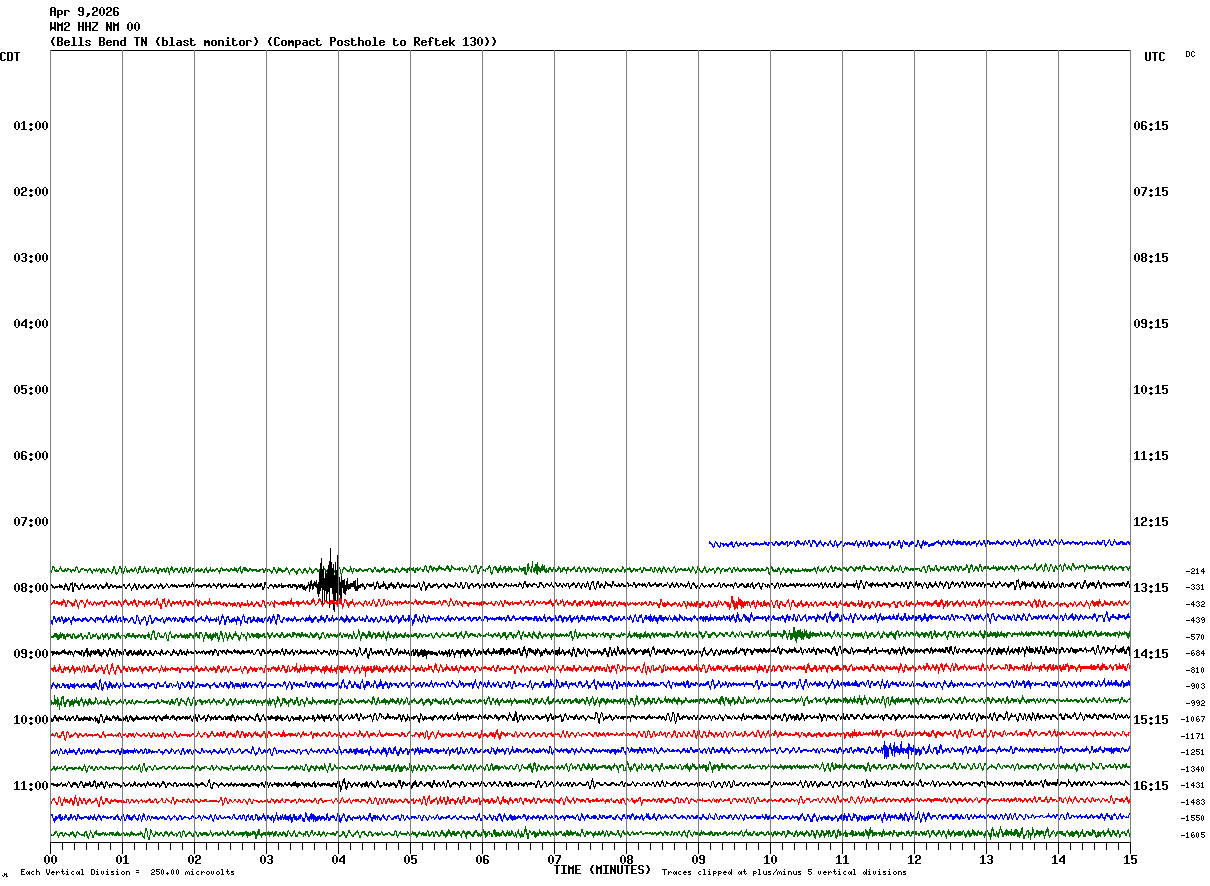Click minute 15 on the time axis
This screenshot has width=1210, height=886.
1130,859
